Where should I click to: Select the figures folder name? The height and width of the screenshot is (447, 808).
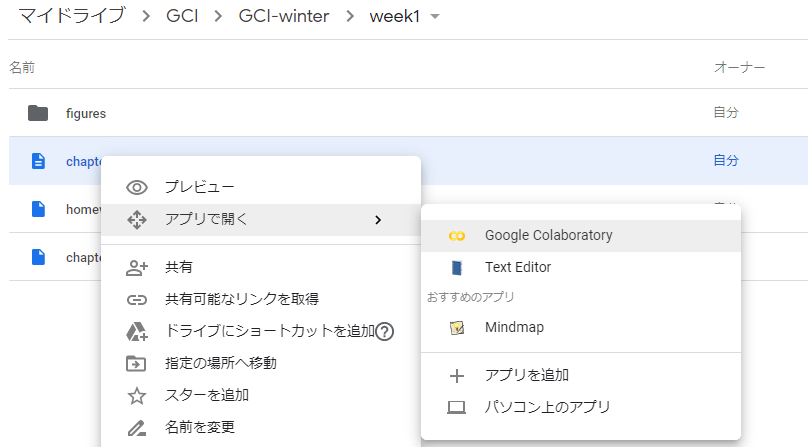pos(86,113)
